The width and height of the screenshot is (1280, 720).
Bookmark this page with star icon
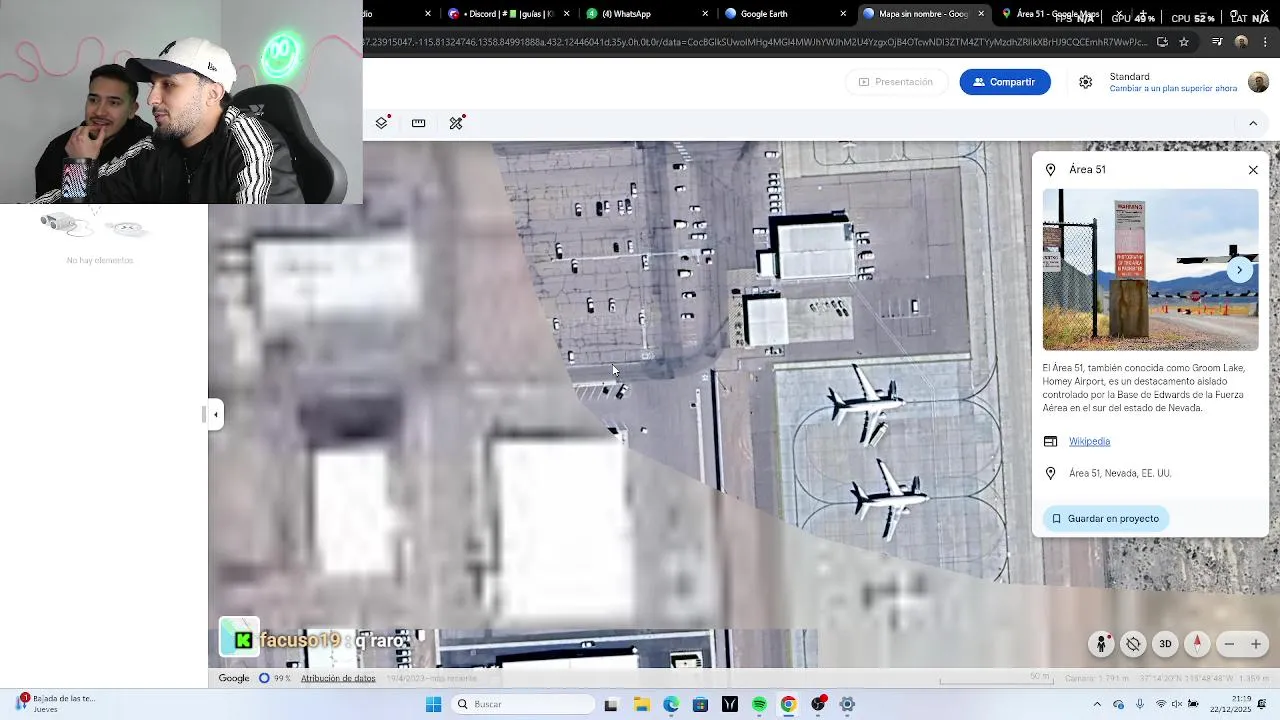[x=1184, y=42]
